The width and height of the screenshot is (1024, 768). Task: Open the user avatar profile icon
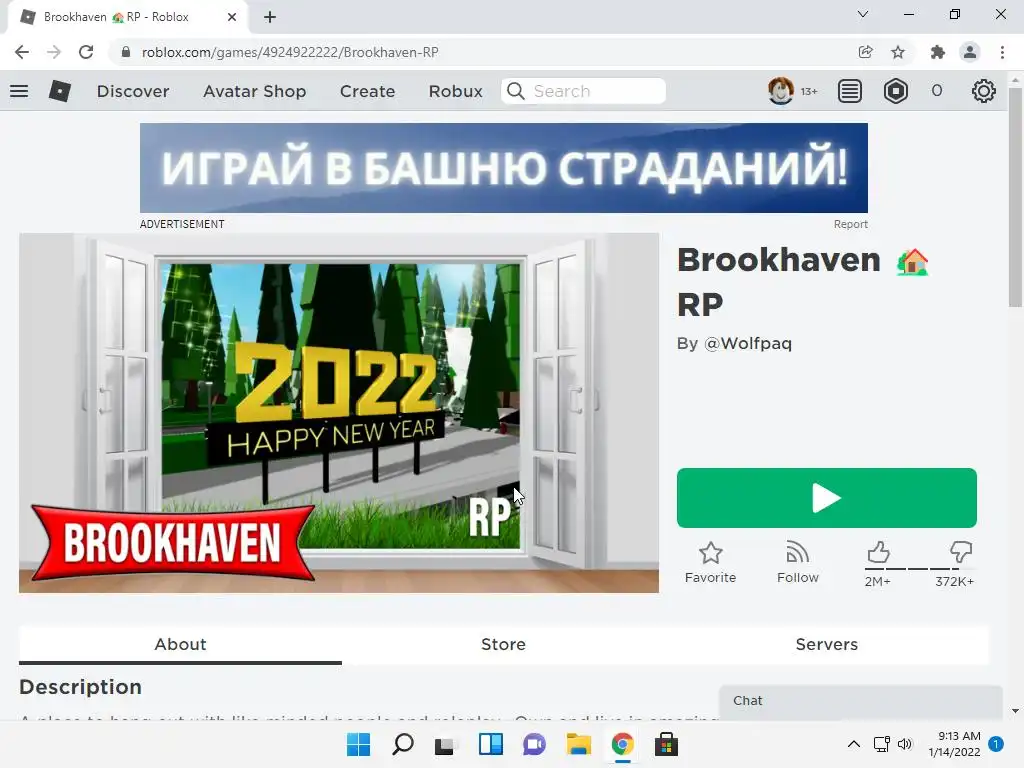click(x=780, y=91)
